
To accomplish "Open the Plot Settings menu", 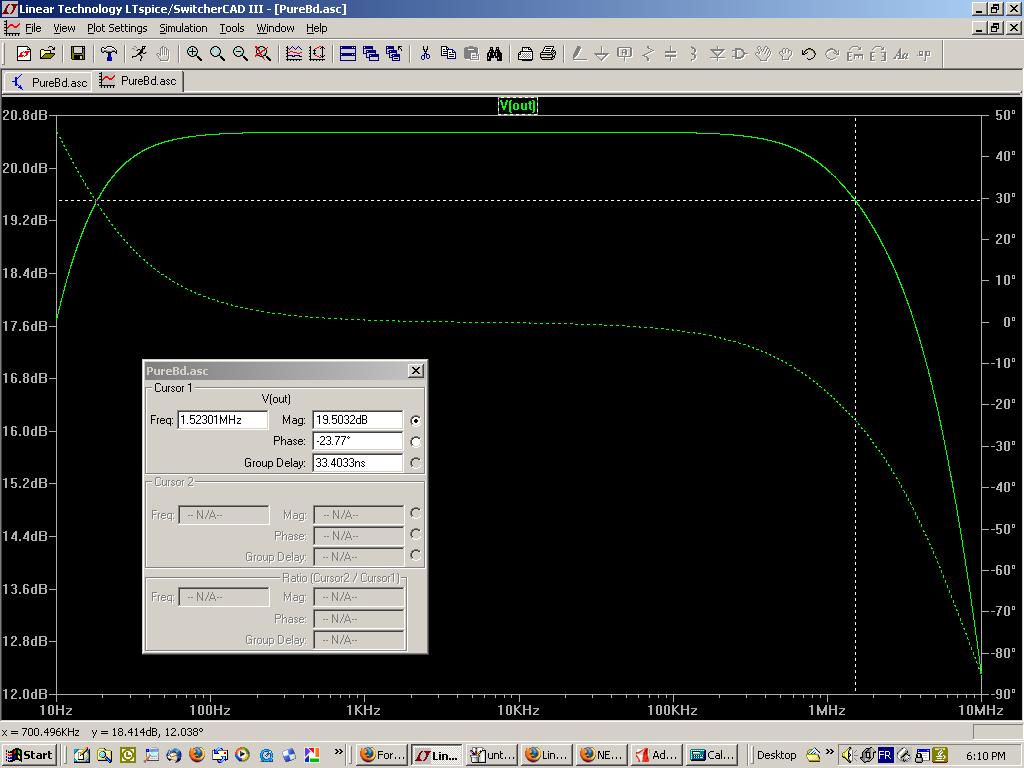I will [117, 28].
